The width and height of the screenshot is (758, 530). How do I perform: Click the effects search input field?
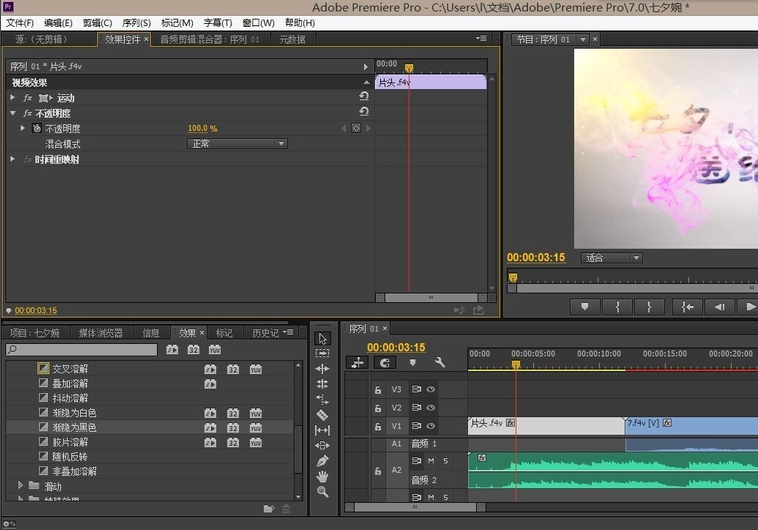tap(85, 350)
